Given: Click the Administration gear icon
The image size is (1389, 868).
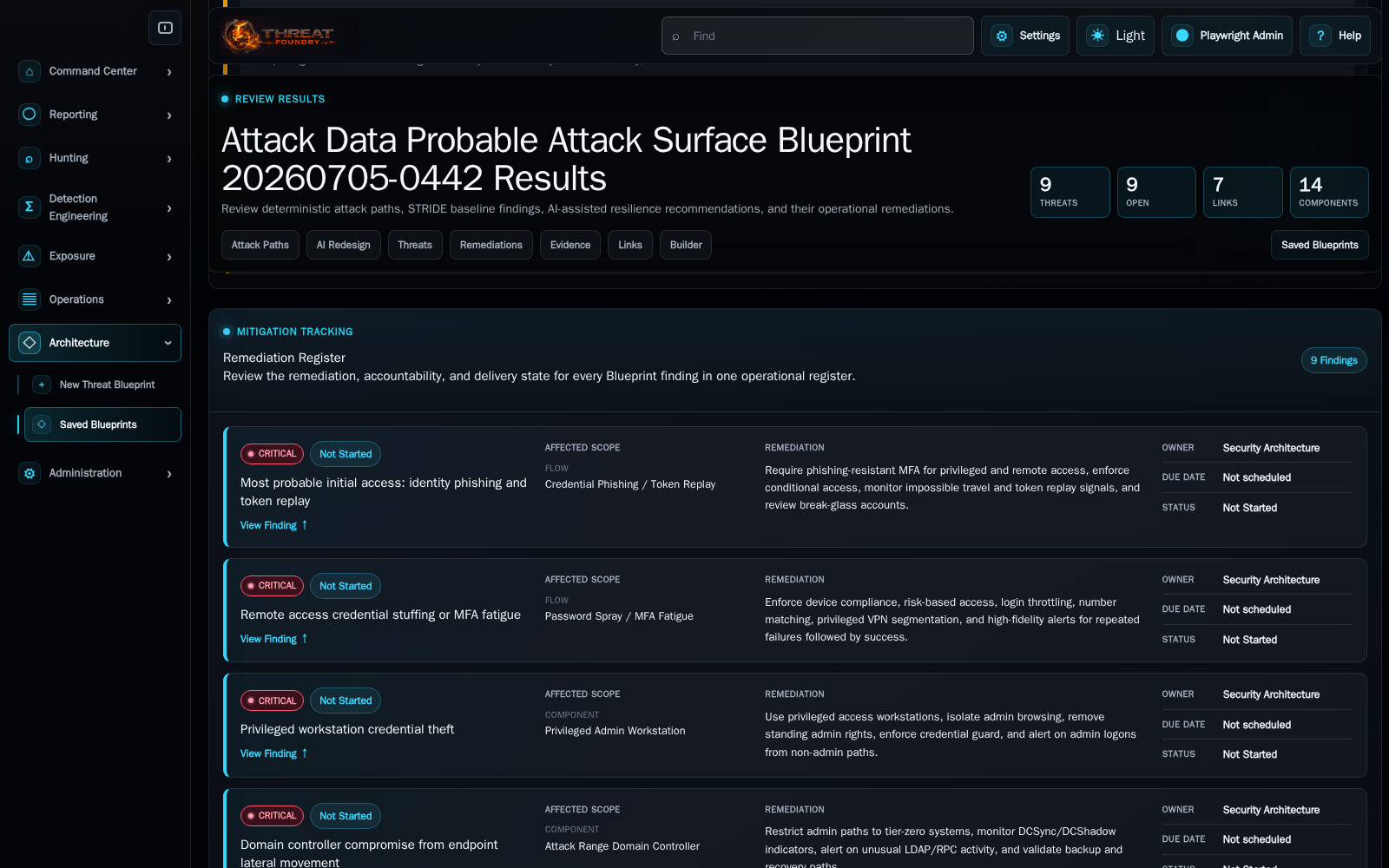Looking at the screenshot, I should (30, 473).
